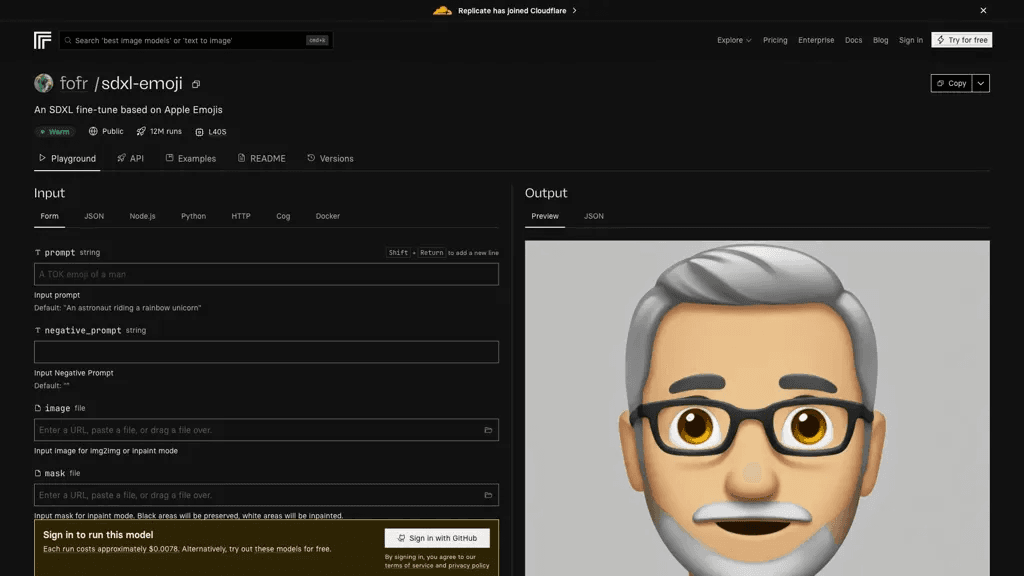Switch to the API tab
This screenshot has height=576, width=1024.
coord(131,158)
